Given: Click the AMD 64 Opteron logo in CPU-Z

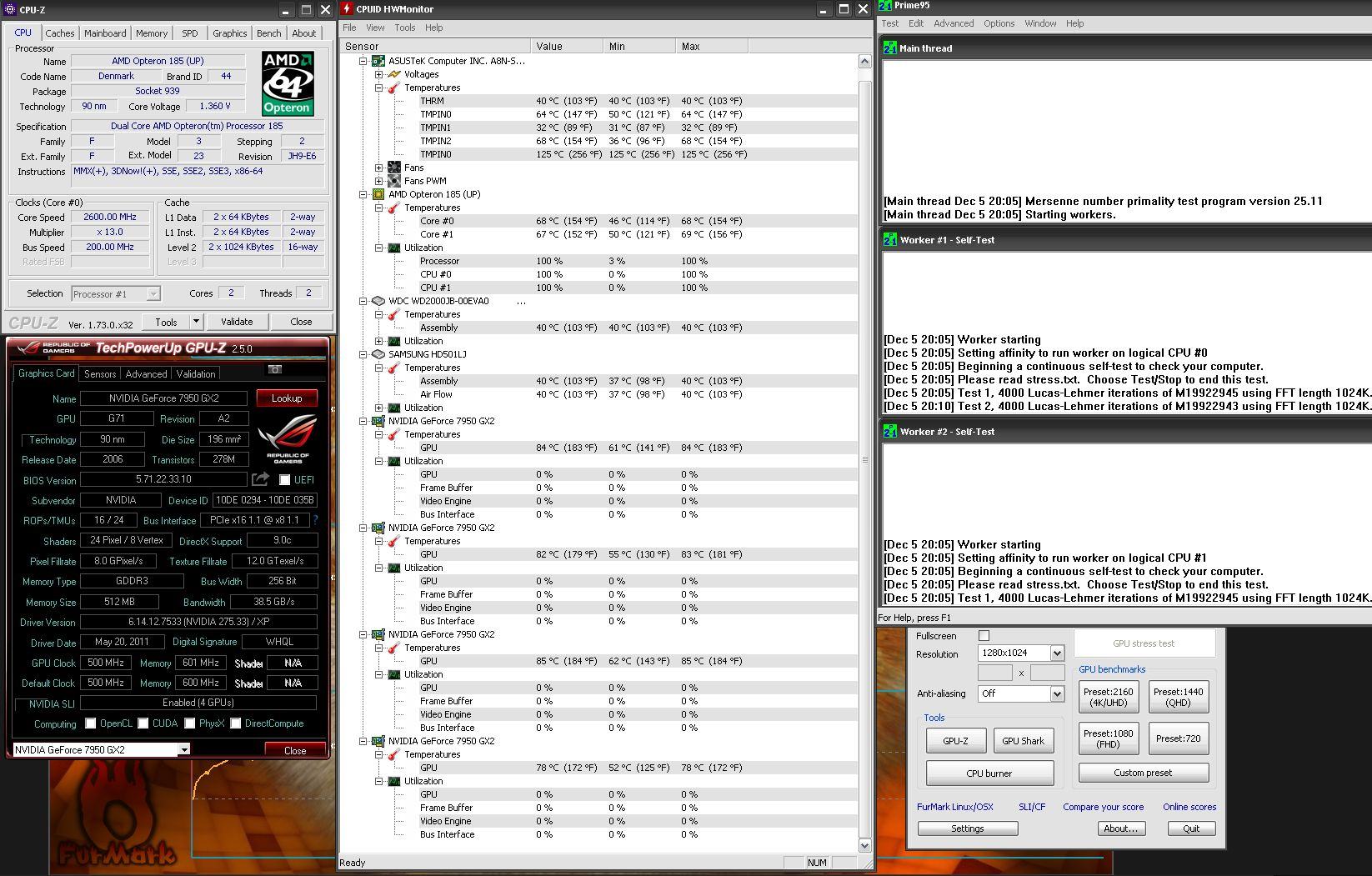Looking at the screenshot, I should [287, 83].
